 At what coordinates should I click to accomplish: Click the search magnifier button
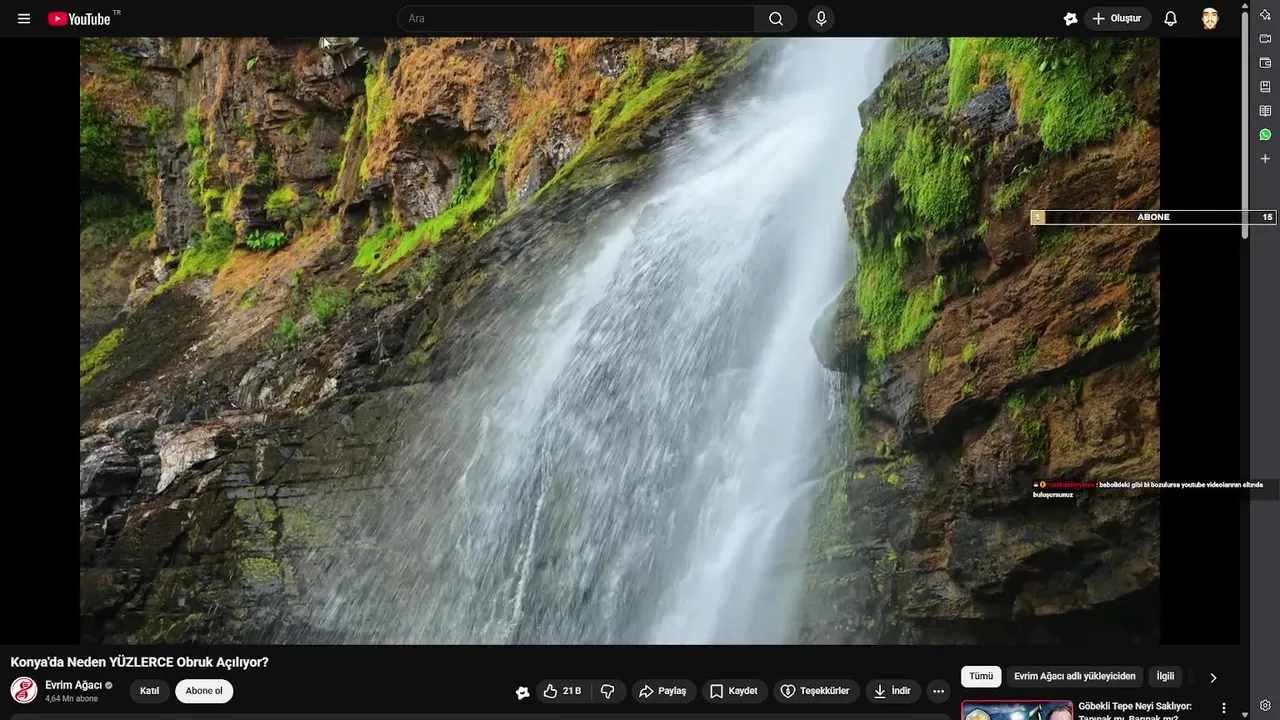point(776,19)
